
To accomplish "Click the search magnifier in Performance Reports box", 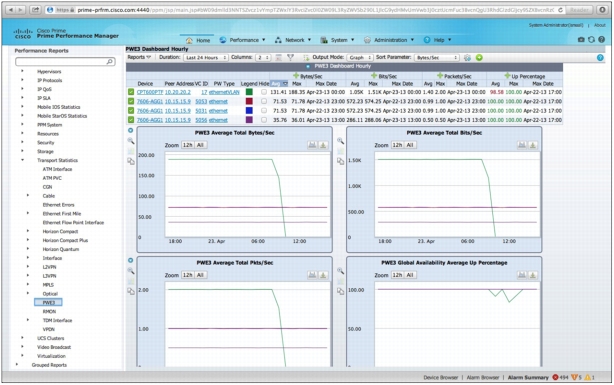I will pos(110,61).
